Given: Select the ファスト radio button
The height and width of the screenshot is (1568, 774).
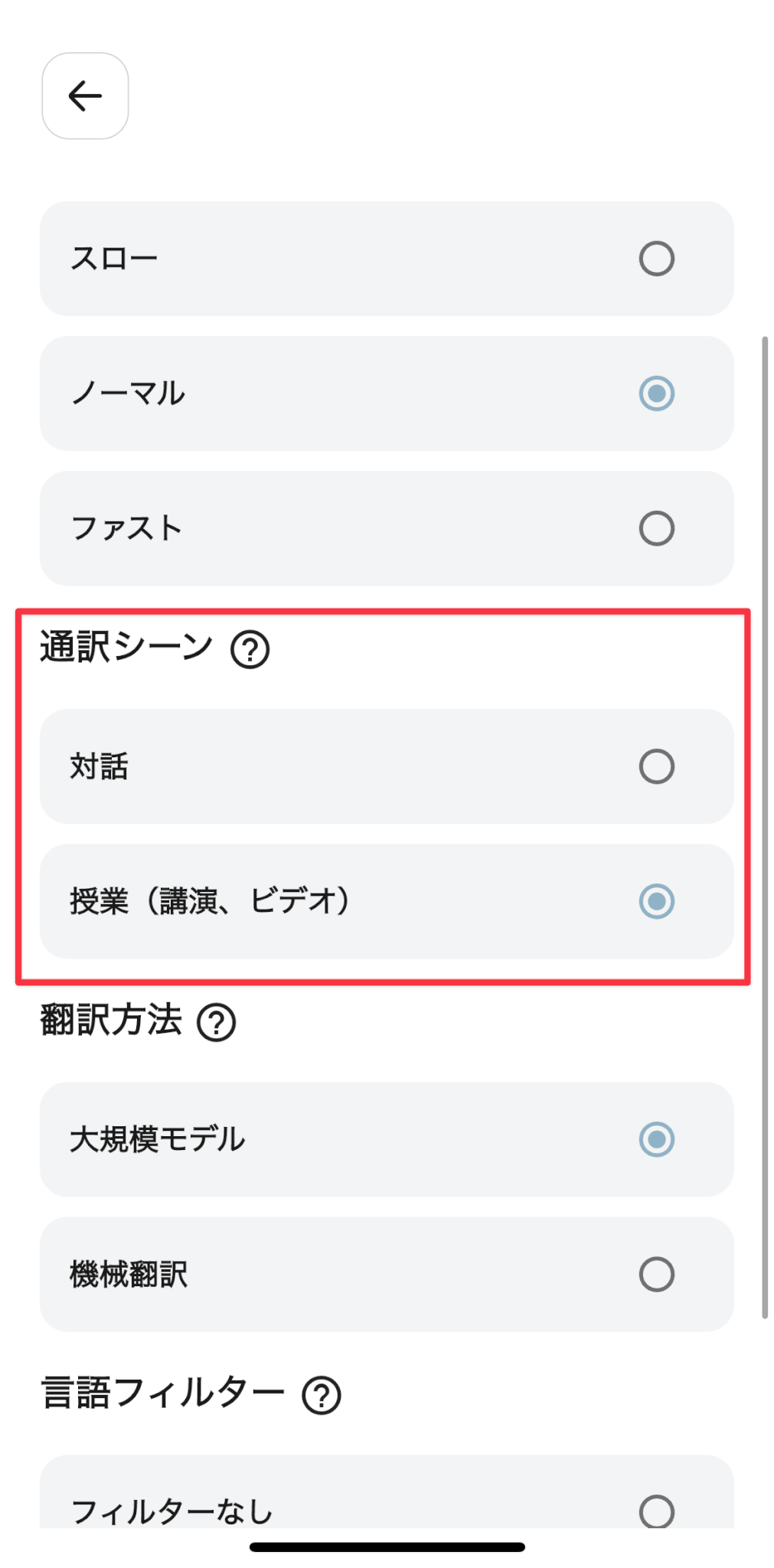Looking at the screenshot, I should pos(656,528).
